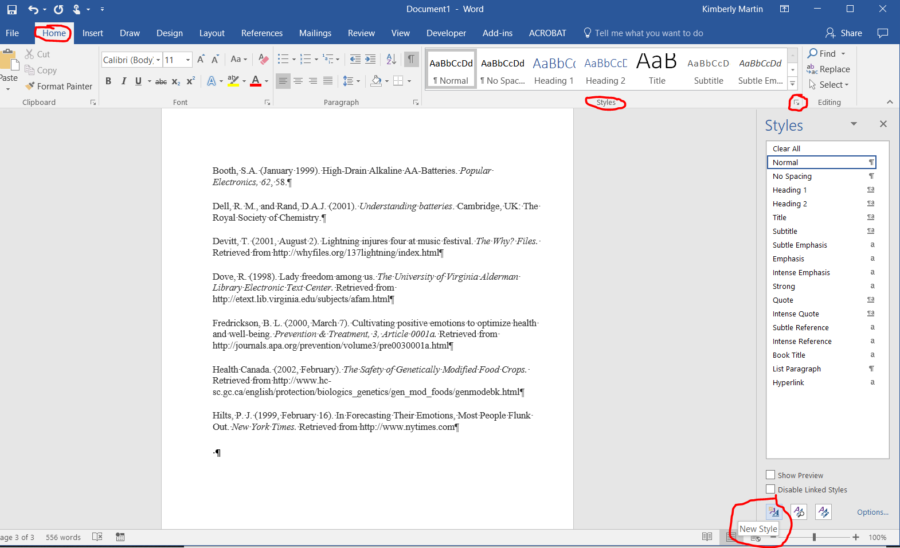Click the Format Painter tool
The image size is (900, 548).
point(59,86)
